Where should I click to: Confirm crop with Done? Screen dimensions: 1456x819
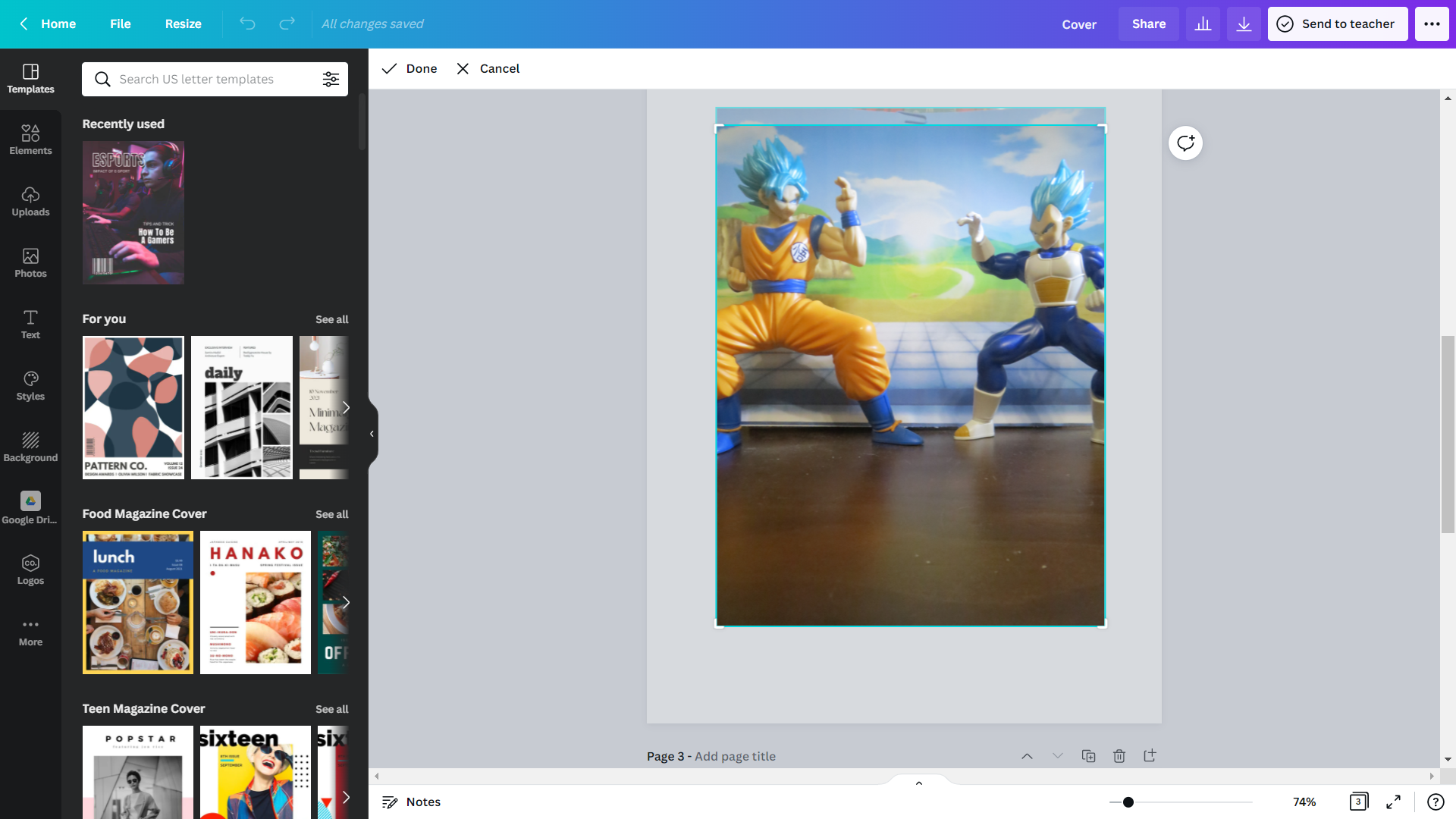coord(409,68)
